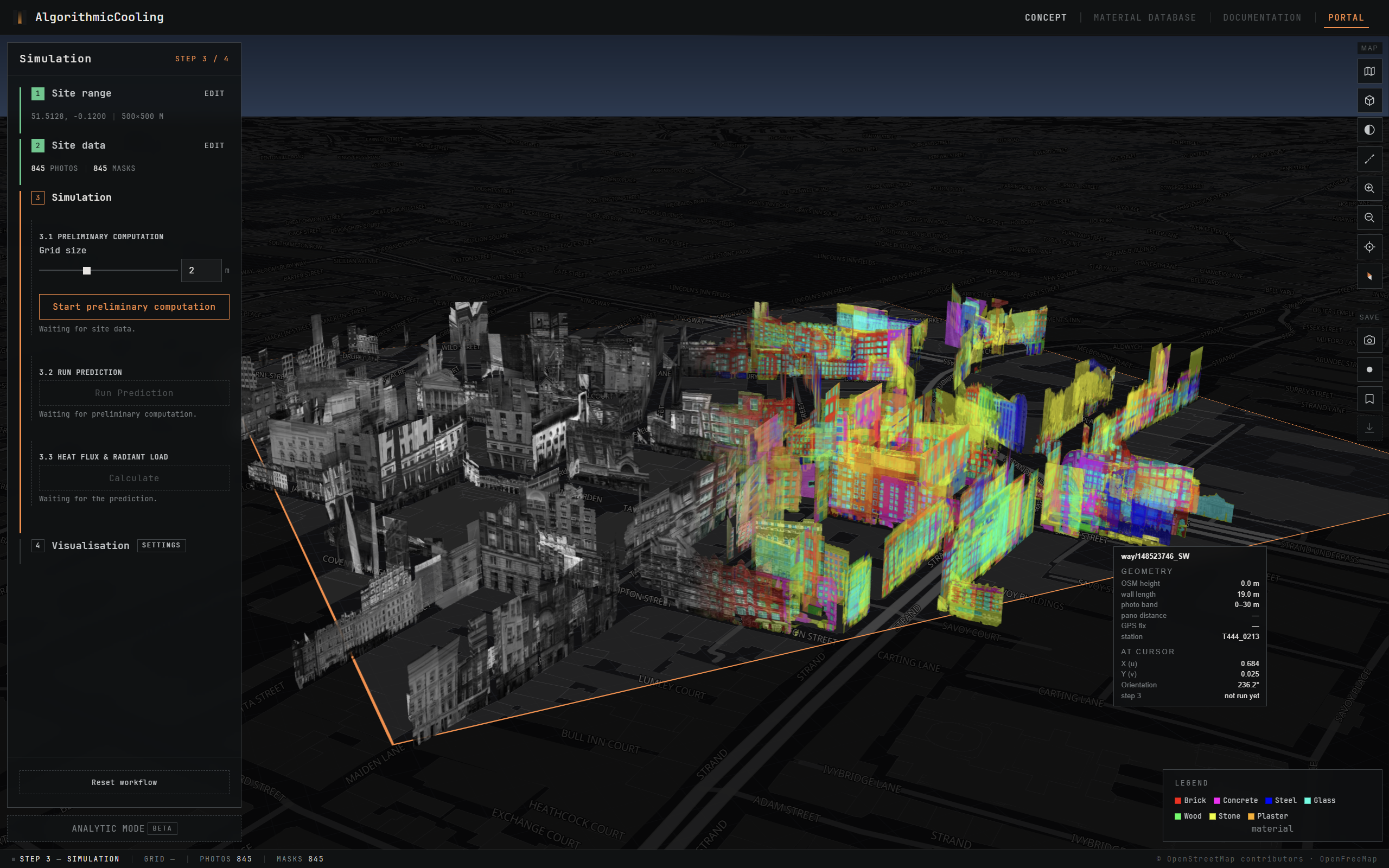
Task: Zoom in with the magnifier plus icon
Action: tap(1369, 188)
